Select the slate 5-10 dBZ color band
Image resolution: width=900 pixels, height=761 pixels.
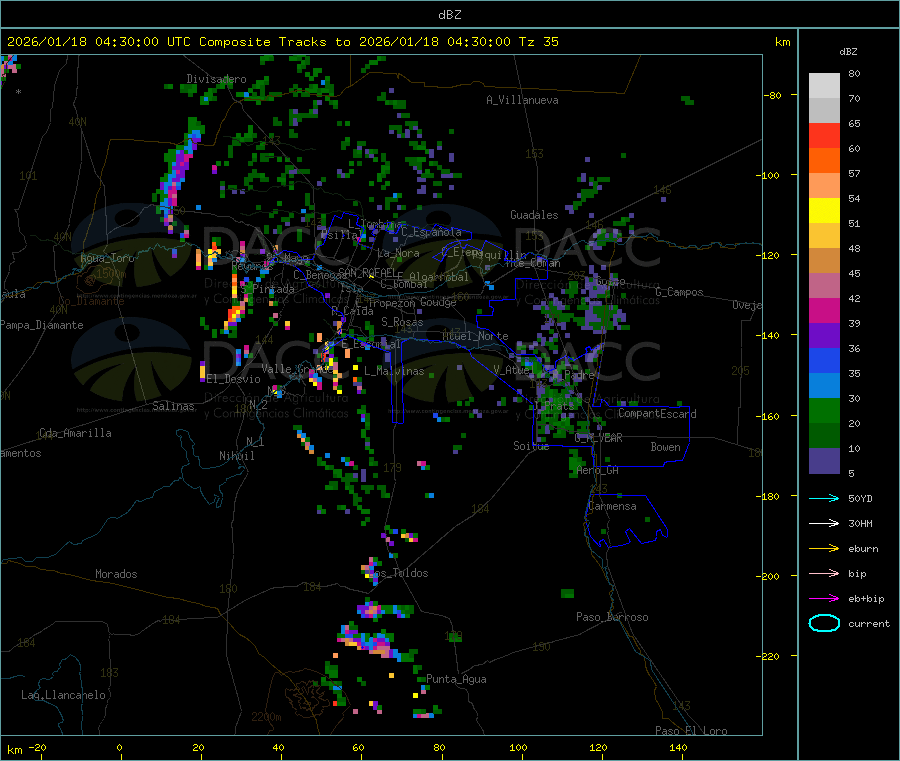point(824,461)
